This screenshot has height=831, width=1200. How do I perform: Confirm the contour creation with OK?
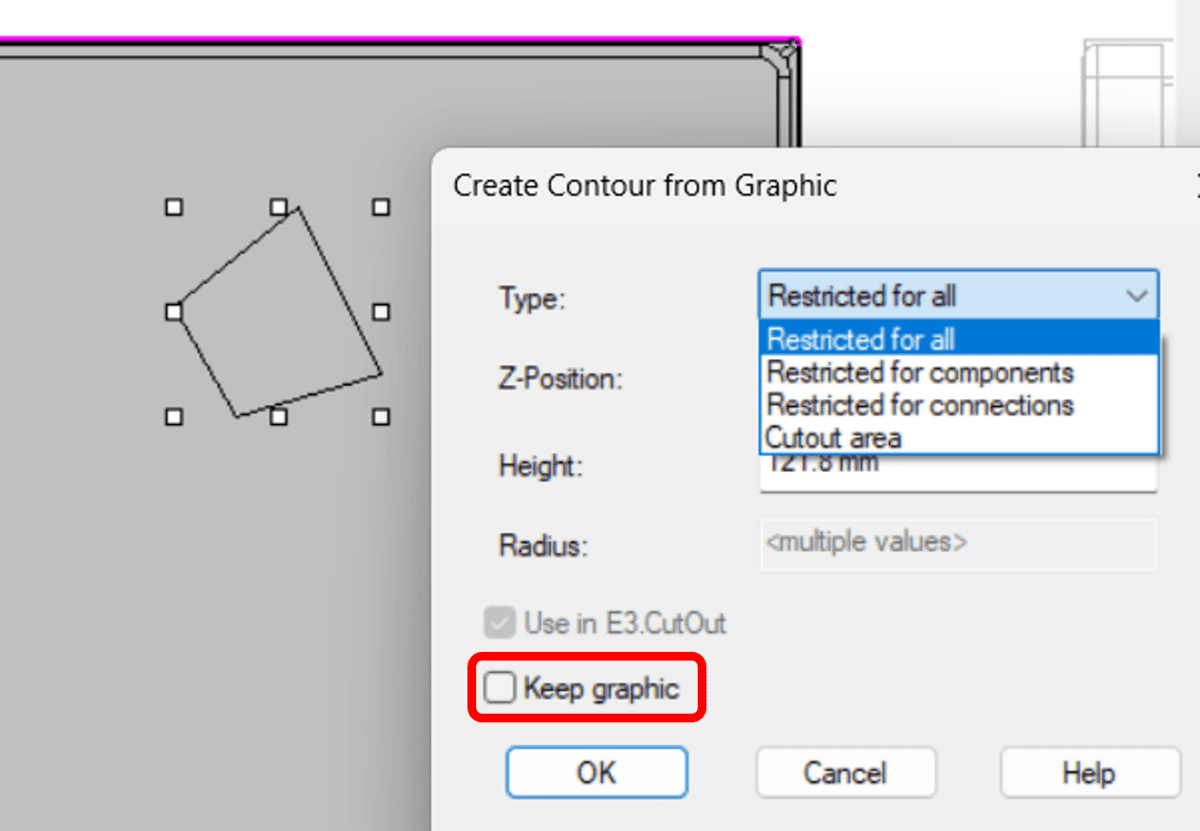(x=596, y=772)
